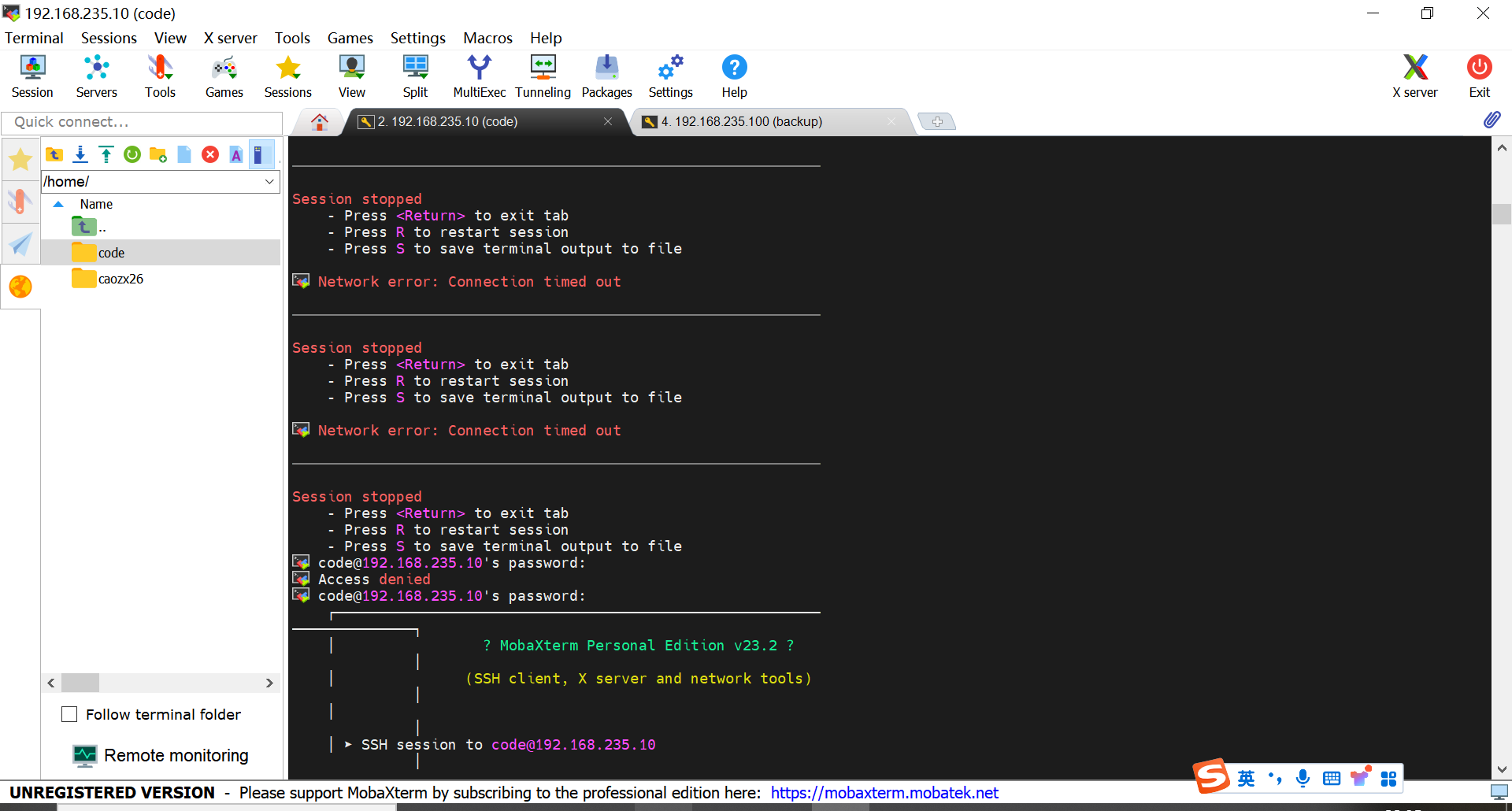Viewport: 1512px width, 811px height.
Task: Click the upload files icon
Action: [106, 154]
